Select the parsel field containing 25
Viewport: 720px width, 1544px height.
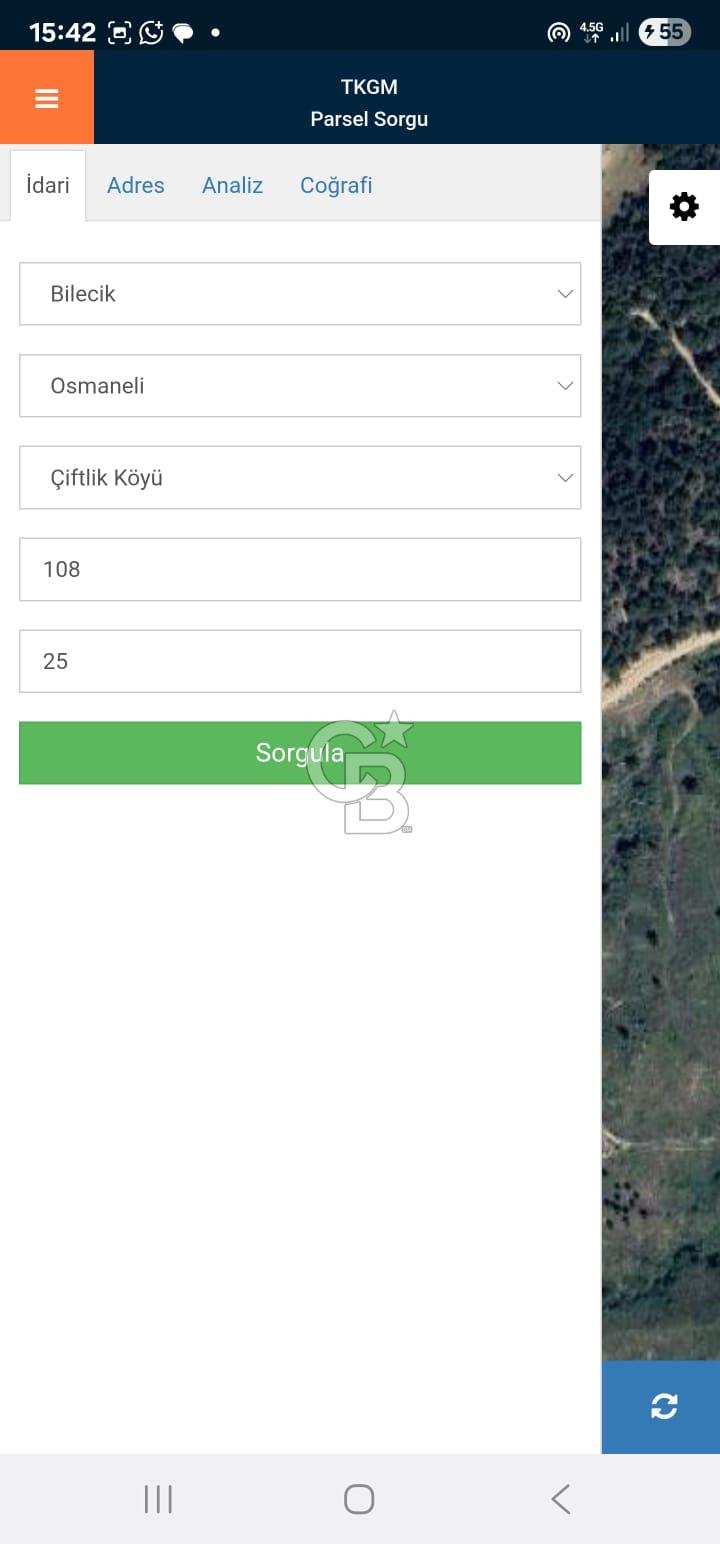(x=300, y=661)
